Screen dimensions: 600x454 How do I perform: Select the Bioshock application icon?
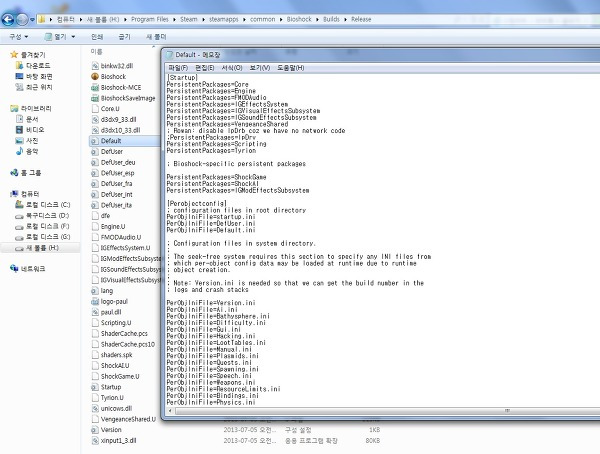pyautogui.click(x=95, y=77)
